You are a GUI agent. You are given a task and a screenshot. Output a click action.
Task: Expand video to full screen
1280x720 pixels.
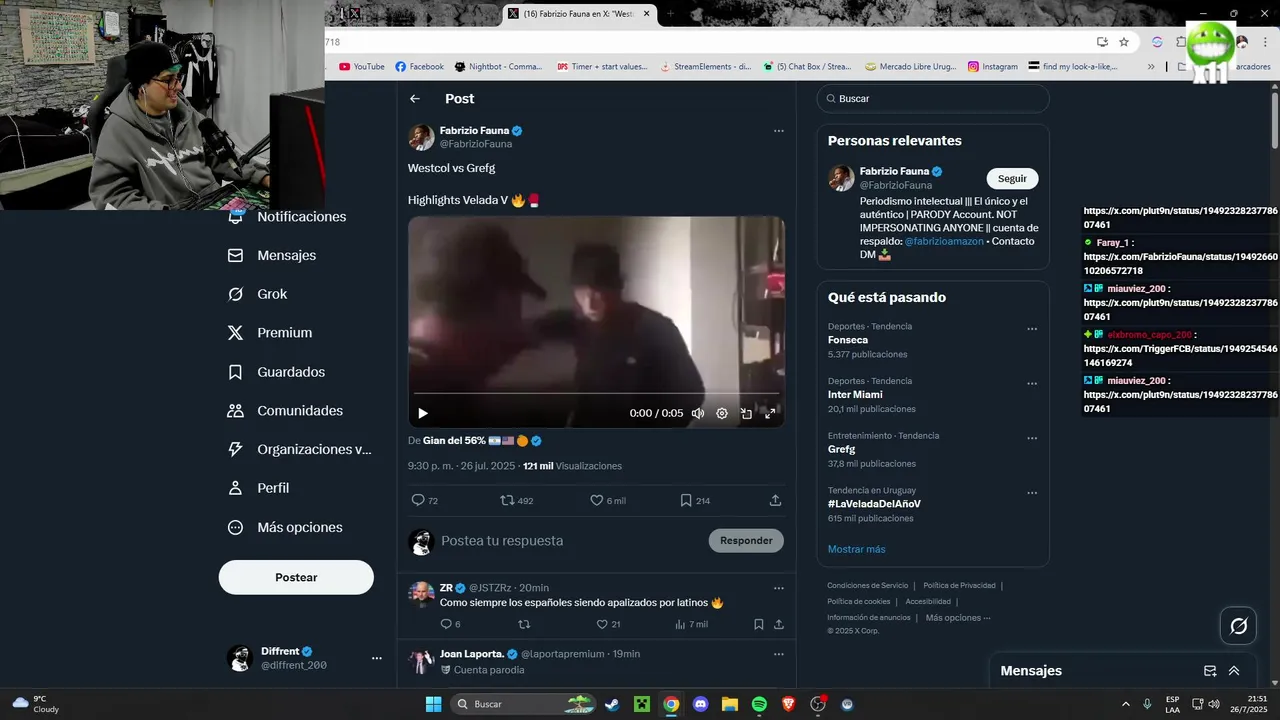770,413
